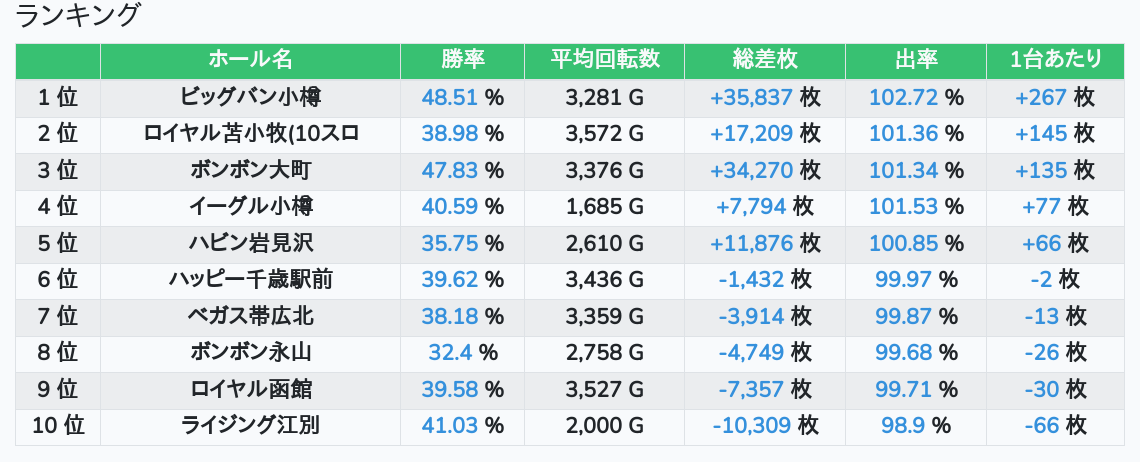
Task: Open ボンボン永山 hall entry
Action: 250,352
